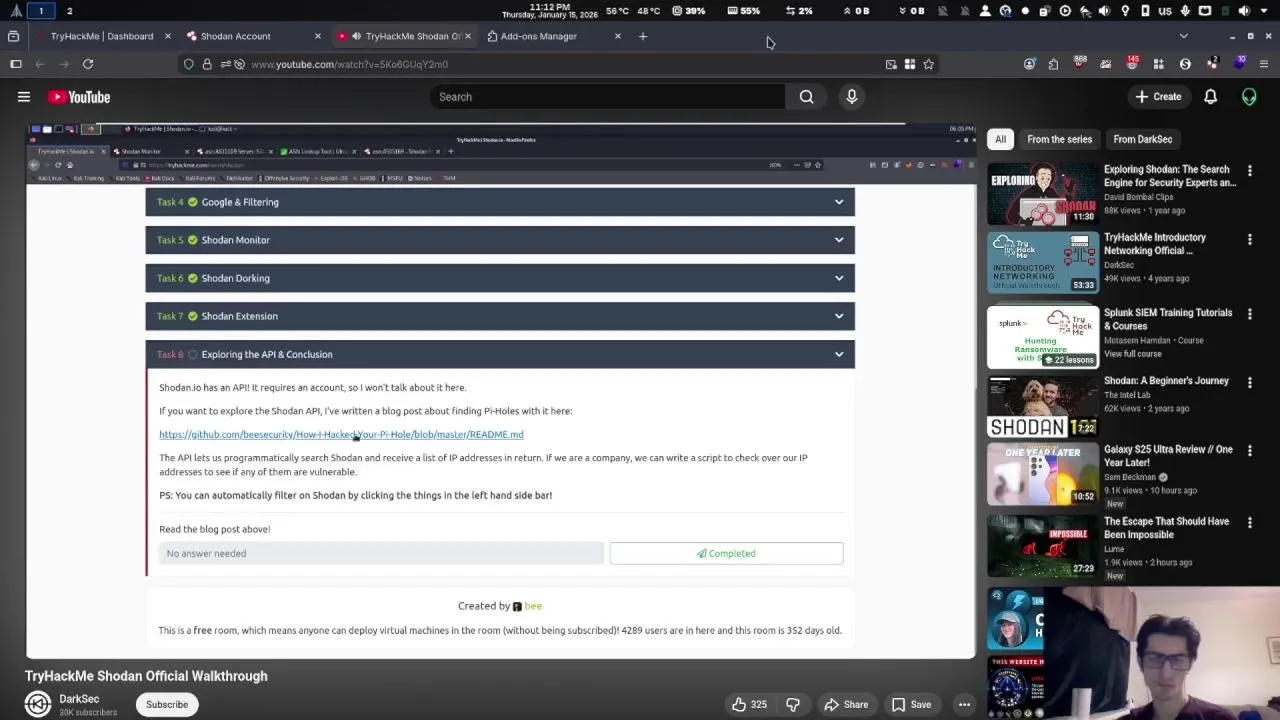Share the video
Screen dimensions: 1280x720
click(x=846, y=704)
